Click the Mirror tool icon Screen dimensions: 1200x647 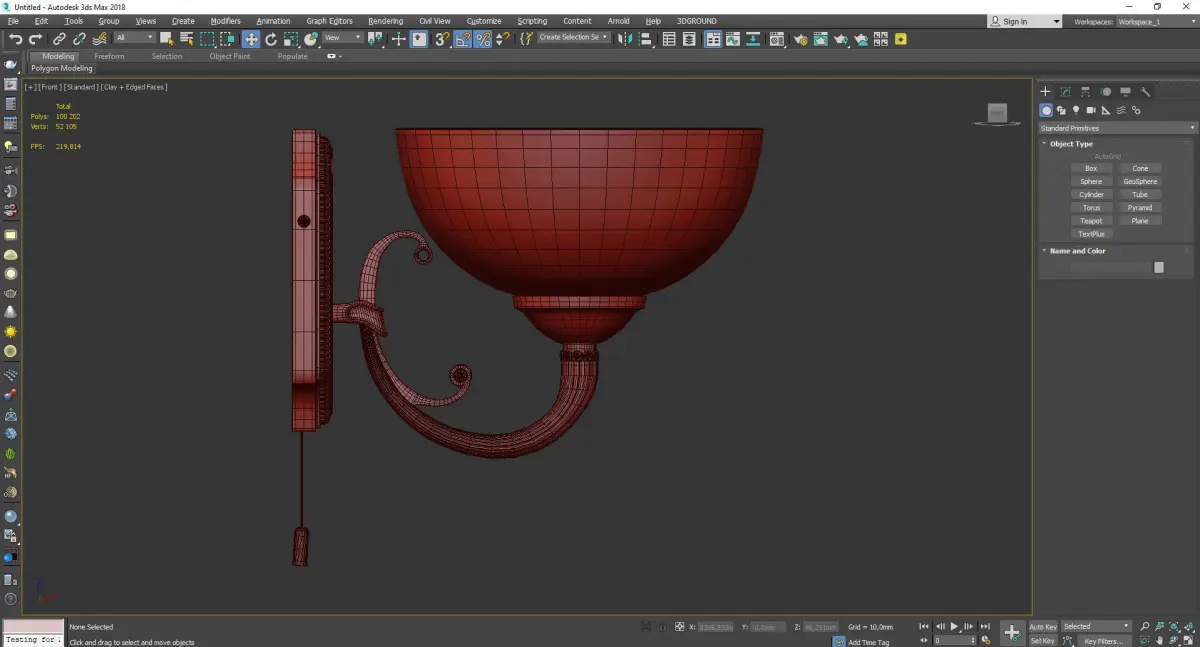point(624,39)
